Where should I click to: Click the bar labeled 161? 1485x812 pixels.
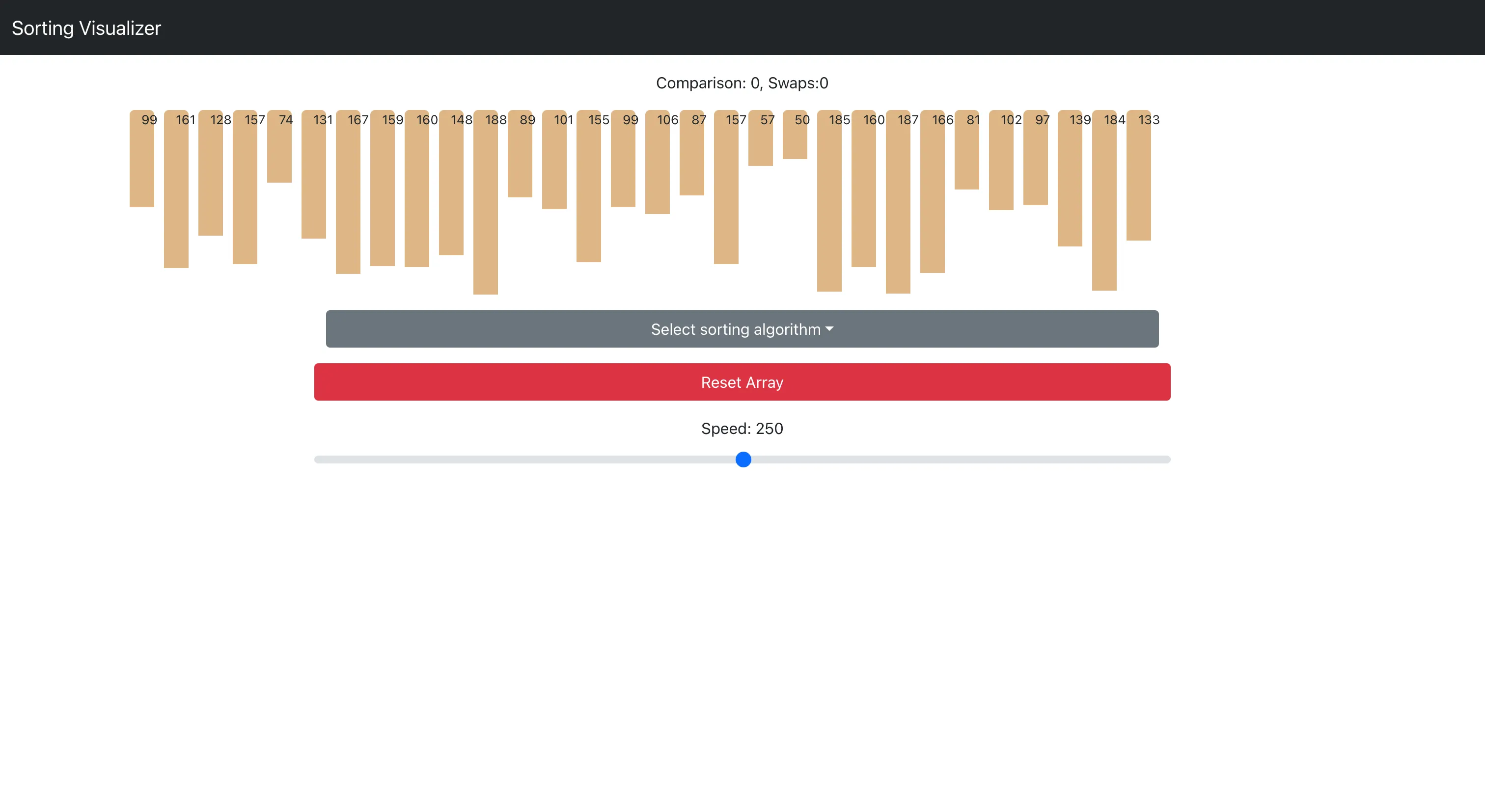point(176,189)
